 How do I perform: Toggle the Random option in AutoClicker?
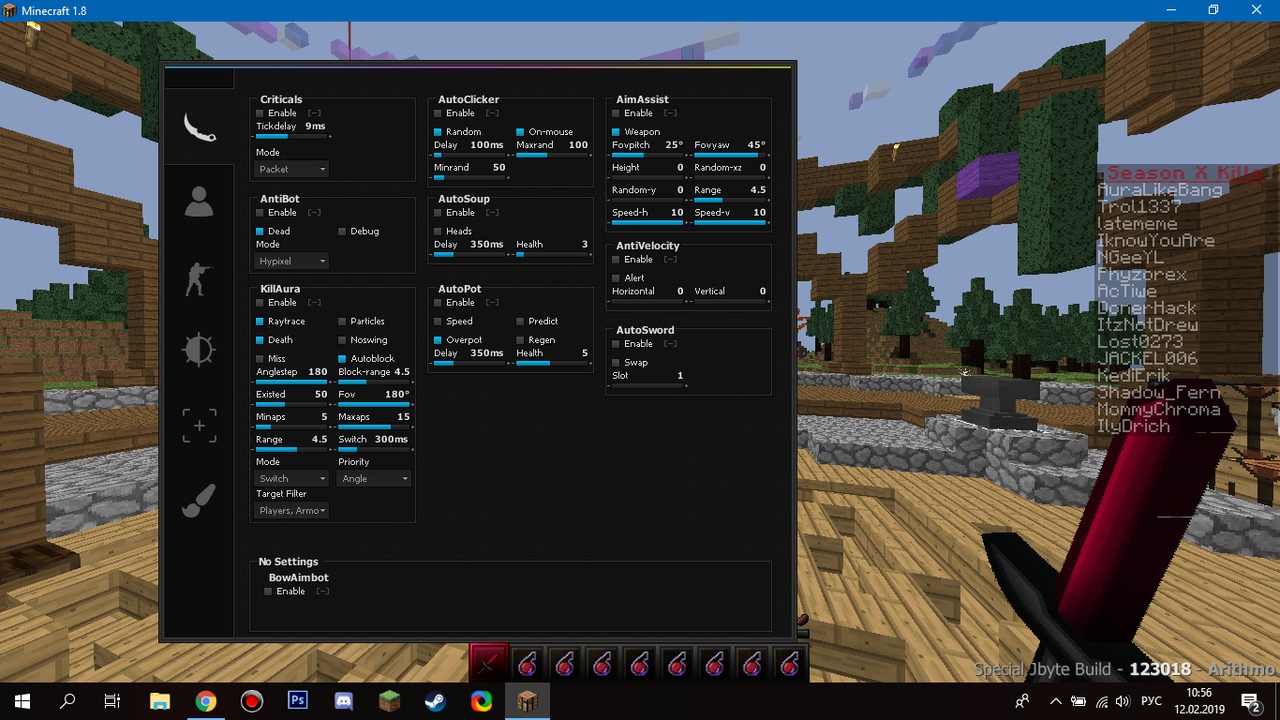[x=438, y=132]
